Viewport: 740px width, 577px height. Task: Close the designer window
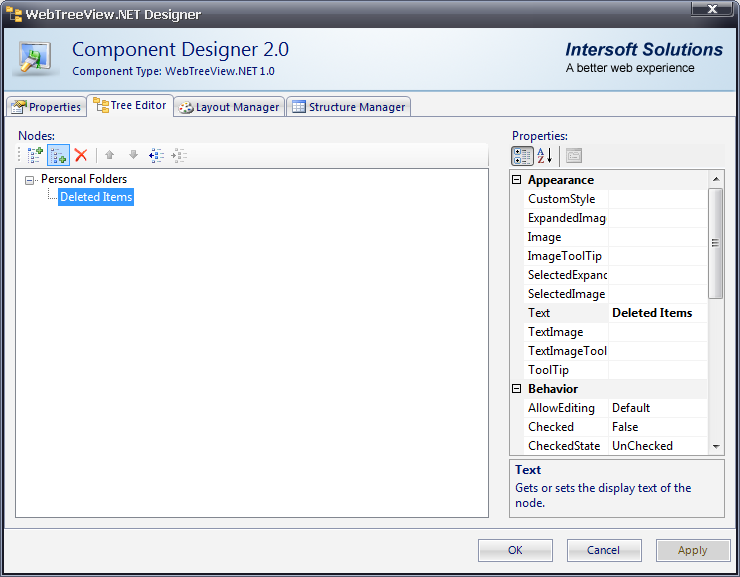pyautogui.click(x=713, y=8)
